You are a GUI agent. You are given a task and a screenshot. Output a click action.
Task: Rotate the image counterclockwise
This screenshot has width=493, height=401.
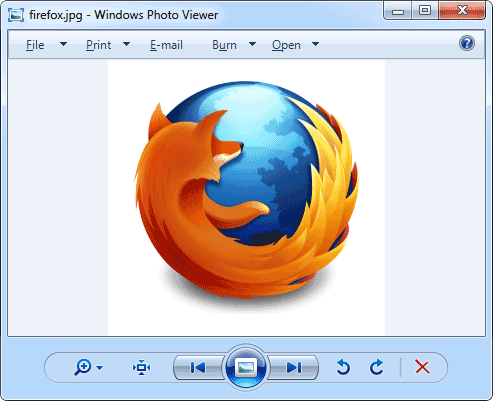tap(343, 367)
